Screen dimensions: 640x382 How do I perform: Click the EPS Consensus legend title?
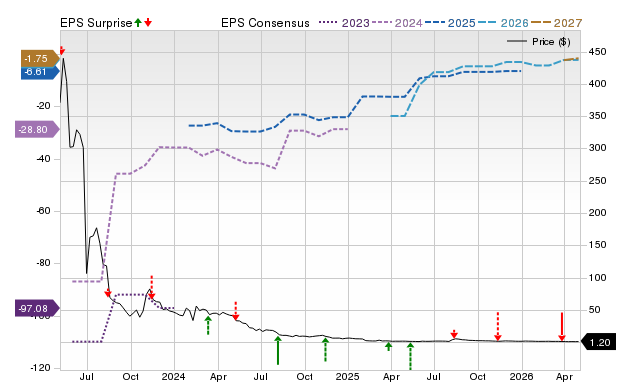coord(265,23)
